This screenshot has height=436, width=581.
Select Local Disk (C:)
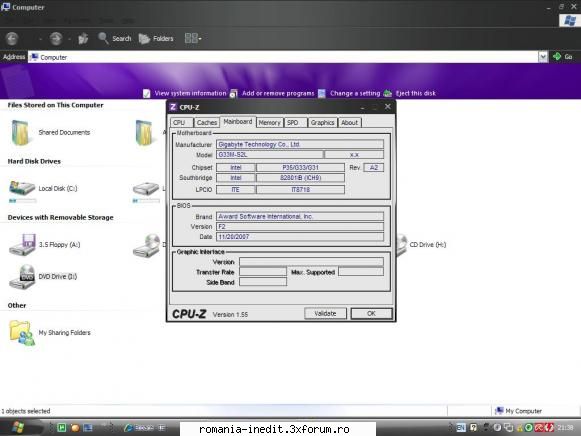point(43,188)
